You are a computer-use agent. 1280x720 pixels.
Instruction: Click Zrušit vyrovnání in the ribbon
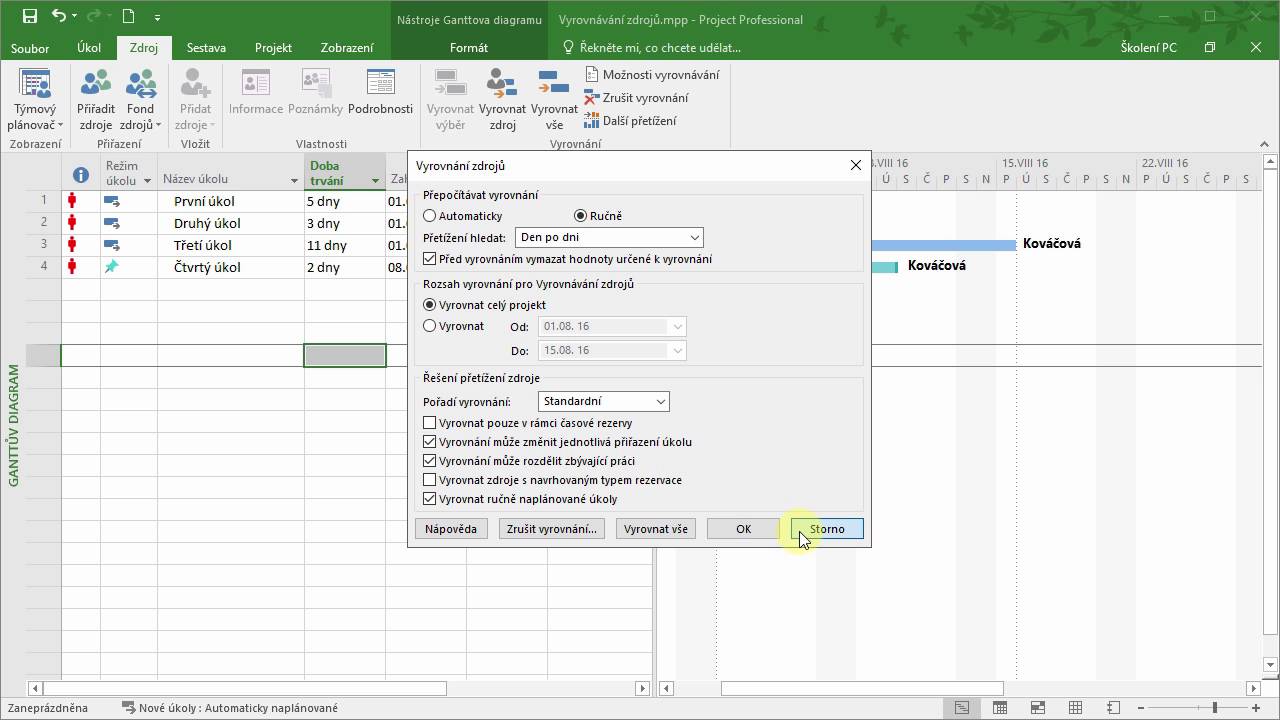(636, 98)
